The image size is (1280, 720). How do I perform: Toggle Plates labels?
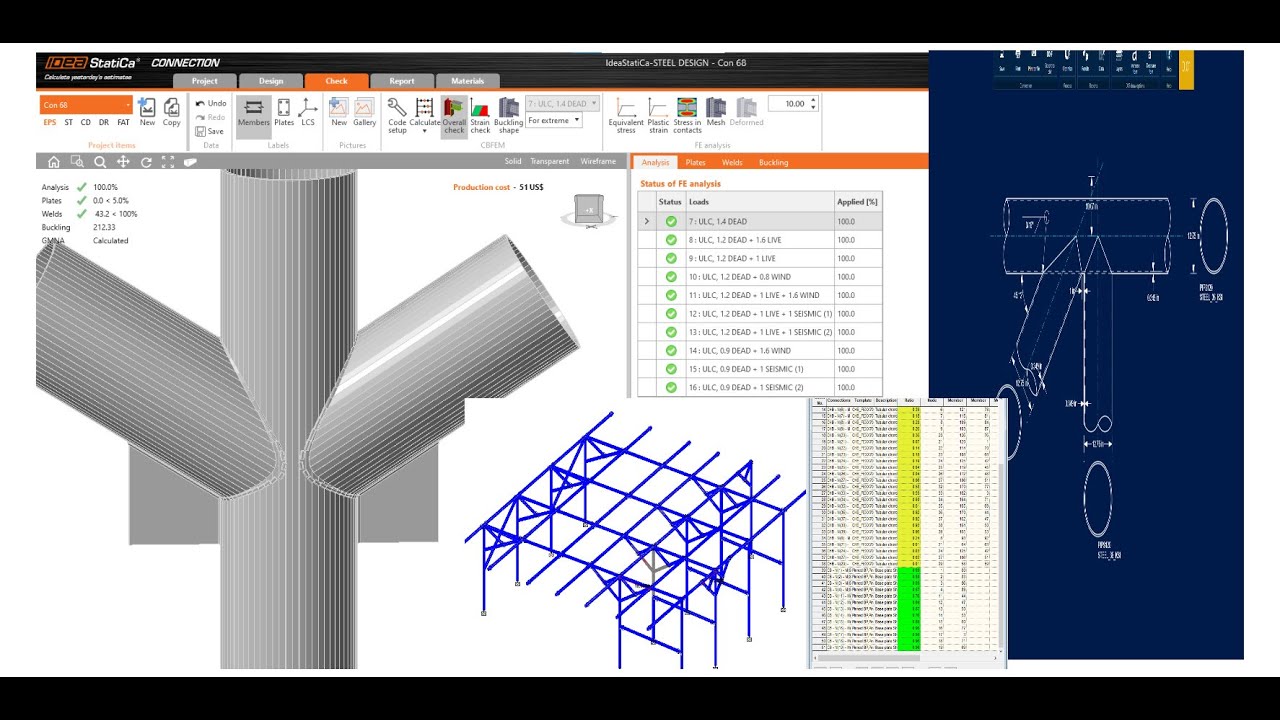[284, 112]
